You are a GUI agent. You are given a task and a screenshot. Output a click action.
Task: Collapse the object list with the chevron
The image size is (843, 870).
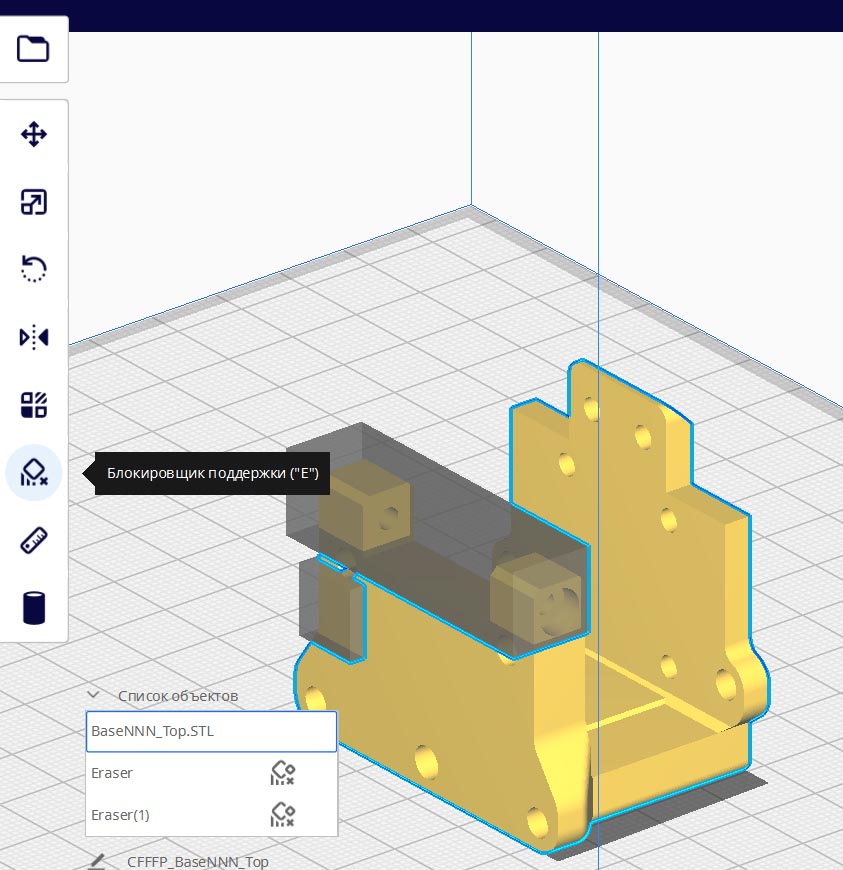[x=93, y=695]
